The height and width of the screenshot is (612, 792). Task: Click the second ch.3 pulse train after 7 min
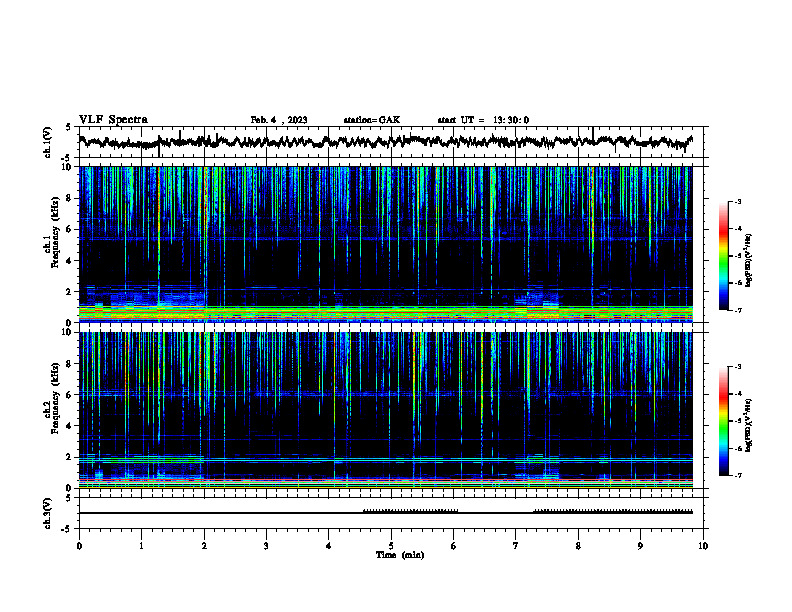[613, 511]
